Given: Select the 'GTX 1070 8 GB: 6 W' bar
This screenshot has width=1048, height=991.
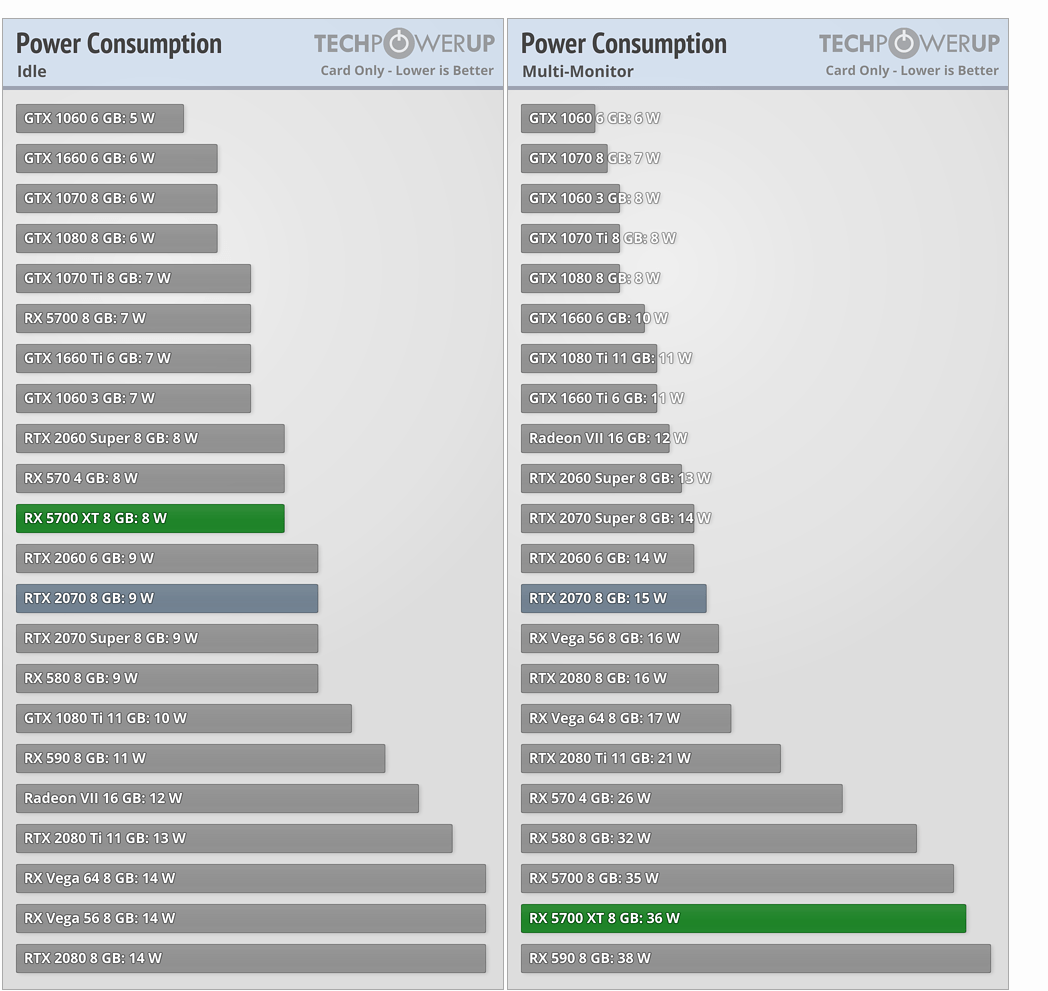Looking at the screenshot, I should click(x=116, y=198).
